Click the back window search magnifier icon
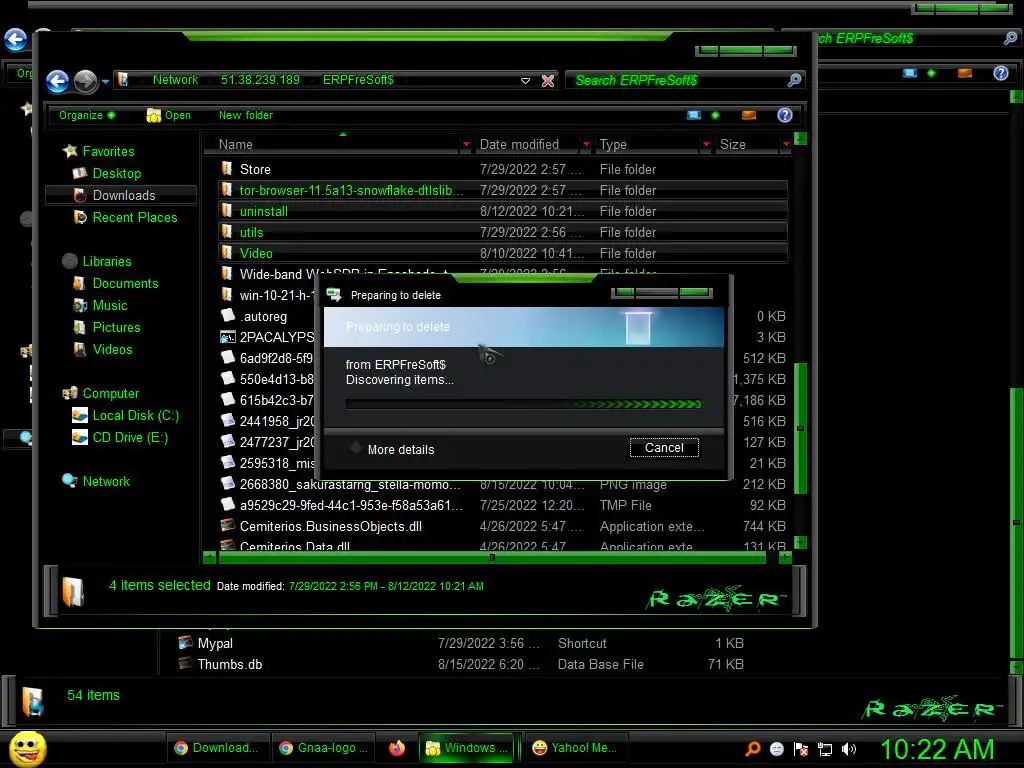1024x768 pixels. tap(1010, 39)
